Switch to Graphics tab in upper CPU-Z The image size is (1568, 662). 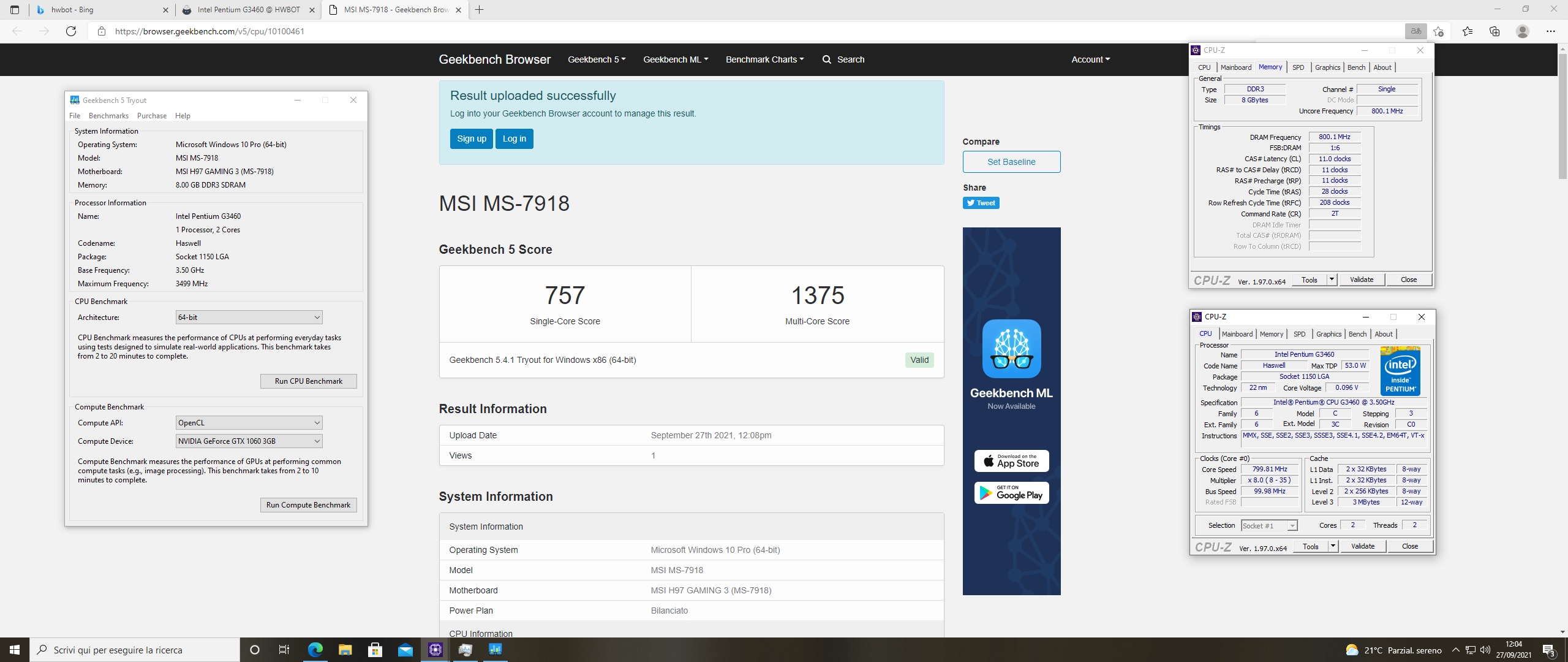tap(1327, 67)
